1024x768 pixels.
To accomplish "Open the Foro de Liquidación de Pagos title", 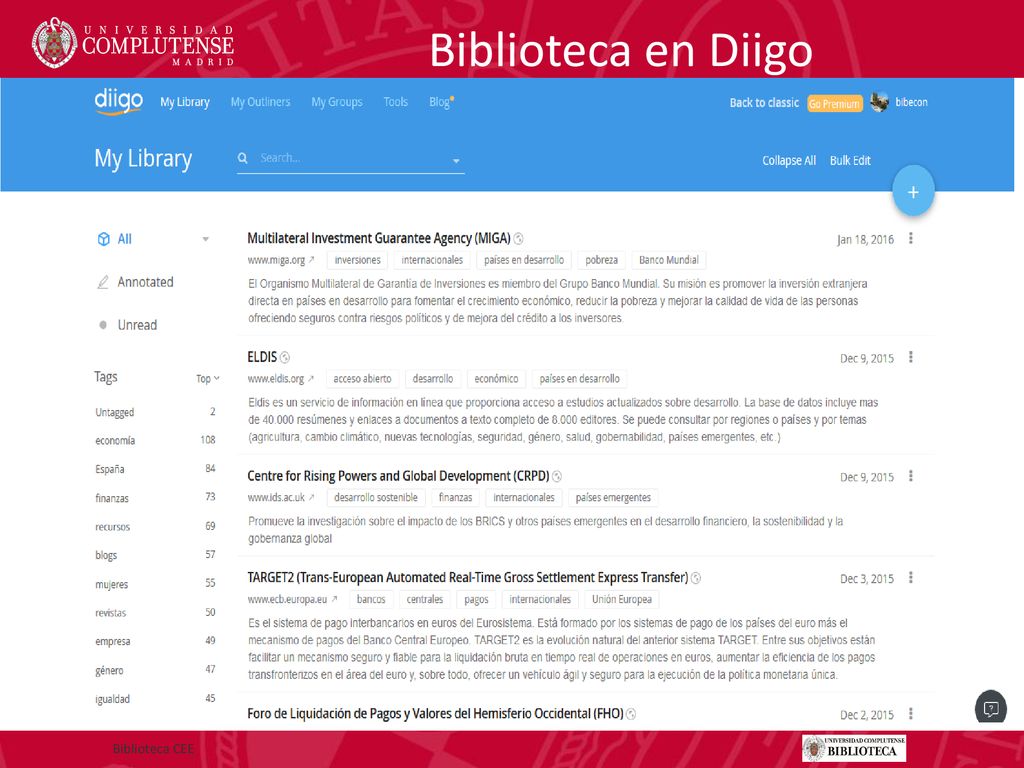I will [x=435, y=714].
